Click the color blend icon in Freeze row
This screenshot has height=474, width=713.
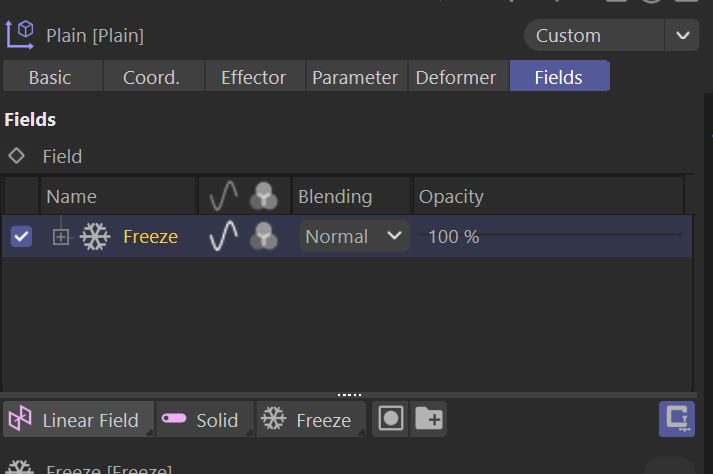(x=265, y=237)
